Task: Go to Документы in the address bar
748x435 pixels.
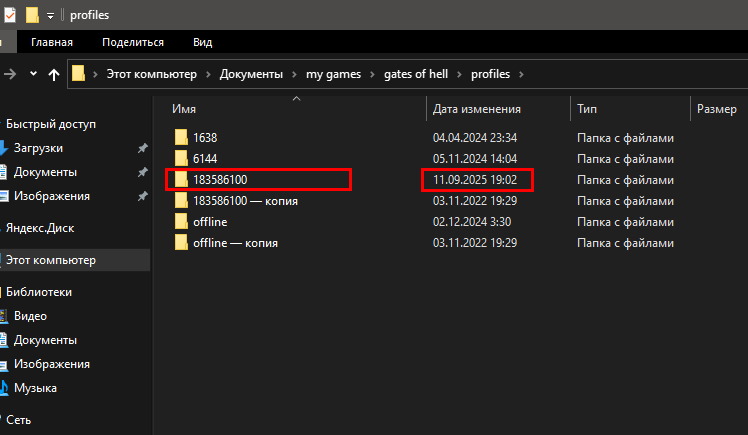Action: (x=251, y=74)
